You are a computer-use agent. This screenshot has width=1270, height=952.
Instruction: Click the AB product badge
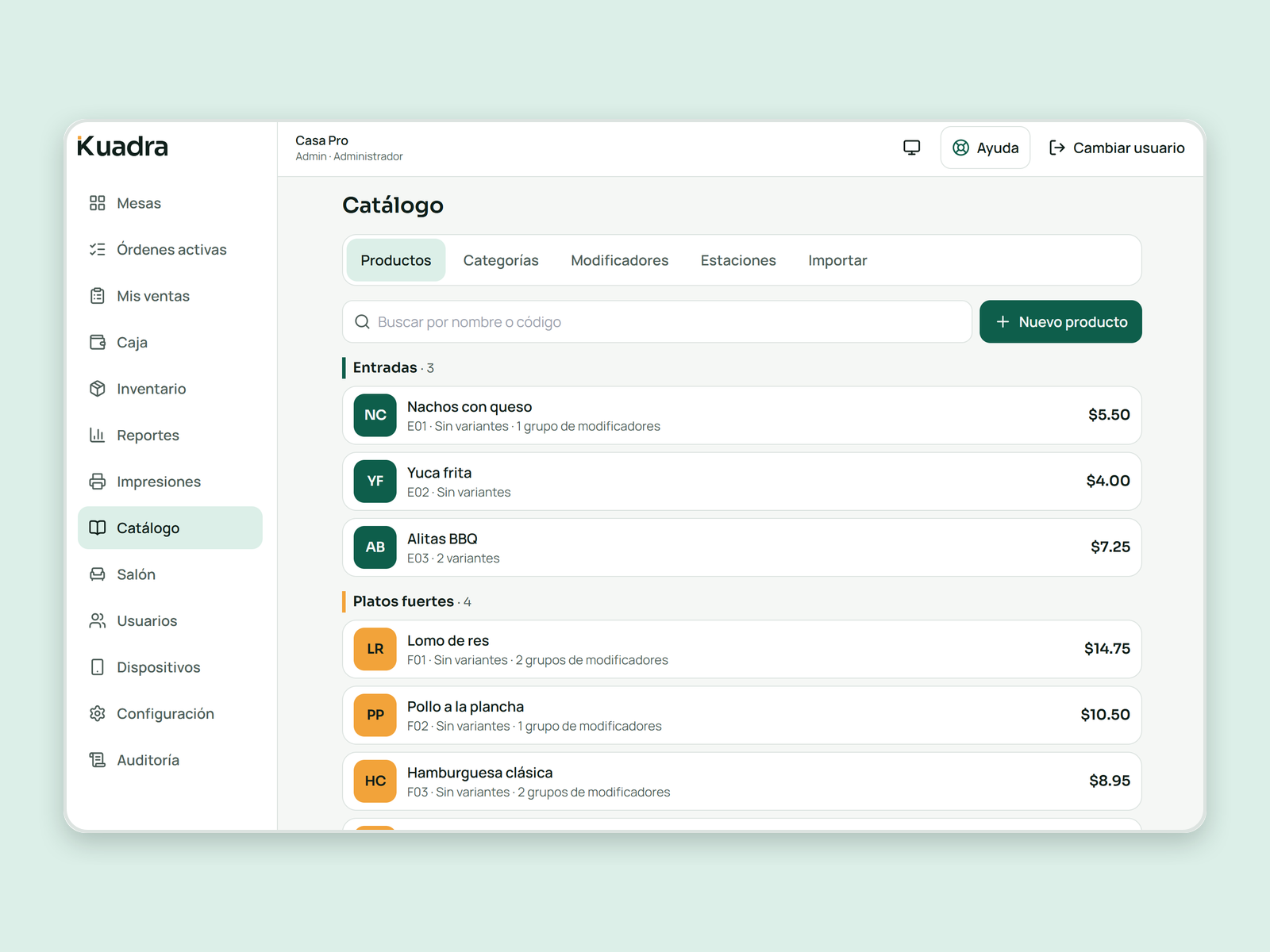375,547
